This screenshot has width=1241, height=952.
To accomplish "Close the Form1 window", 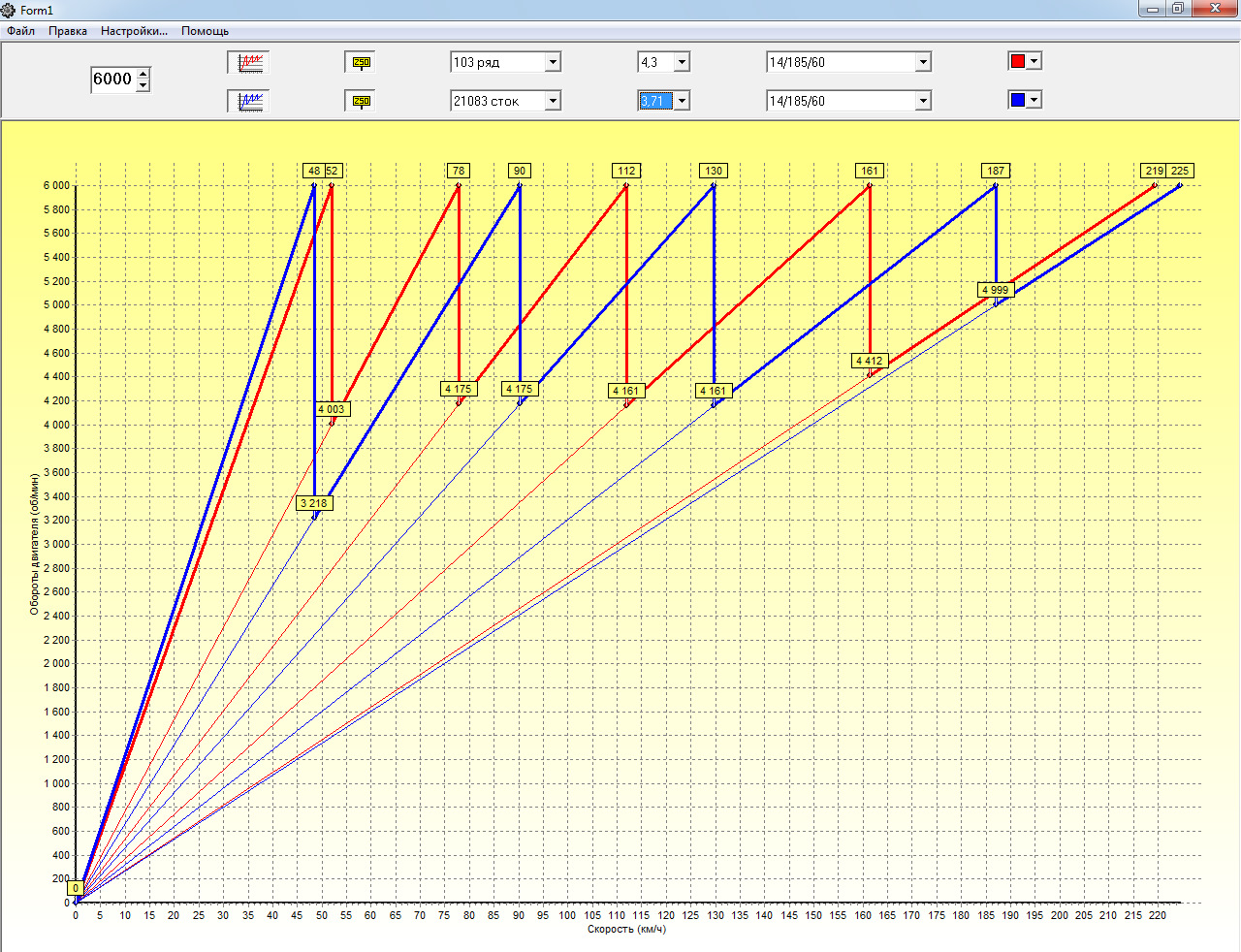I will [1215, 9].
